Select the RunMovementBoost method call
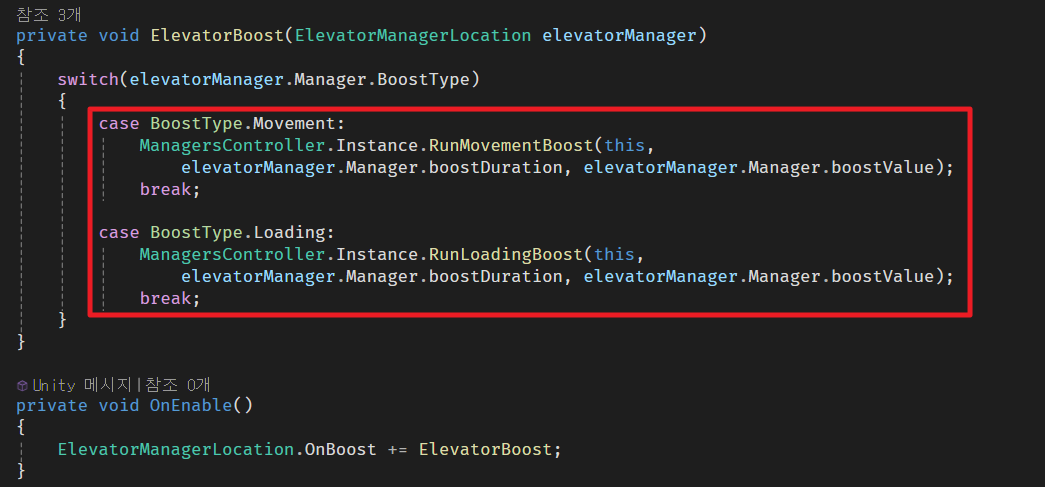This screenshot has width=1045, height=487. (511, 145)
